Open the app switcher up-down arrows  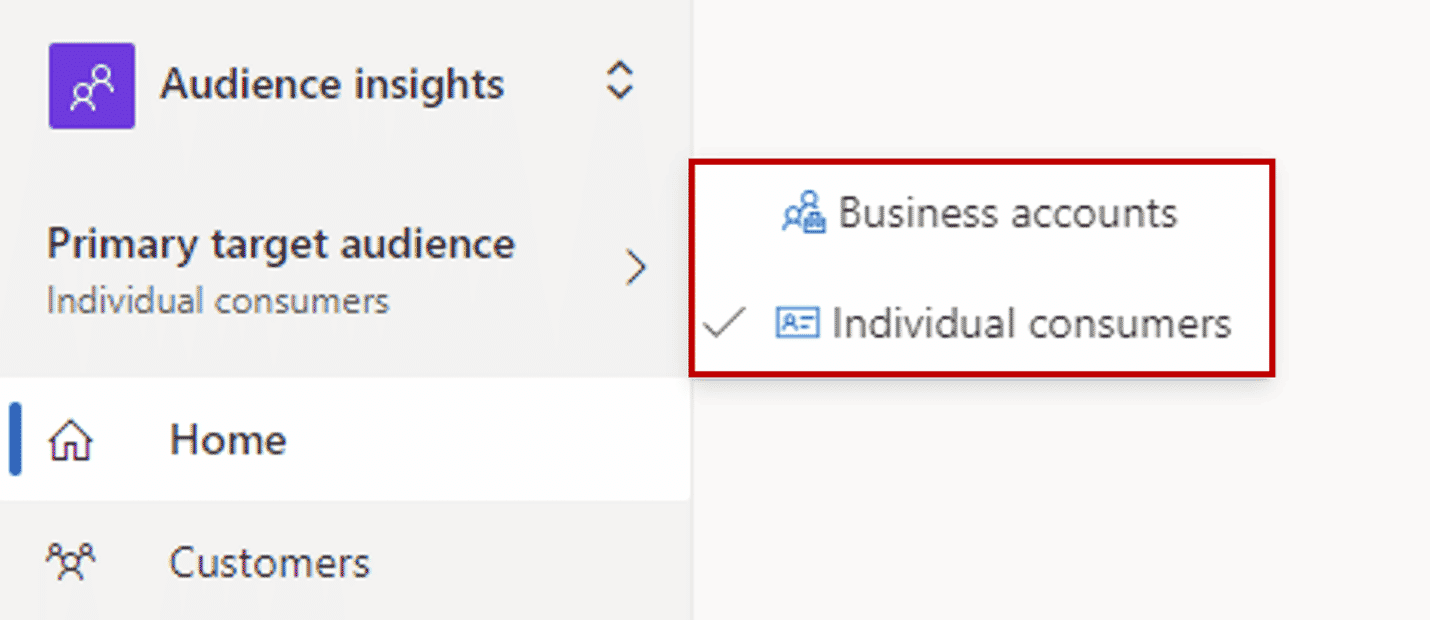[x=620, y=81]
